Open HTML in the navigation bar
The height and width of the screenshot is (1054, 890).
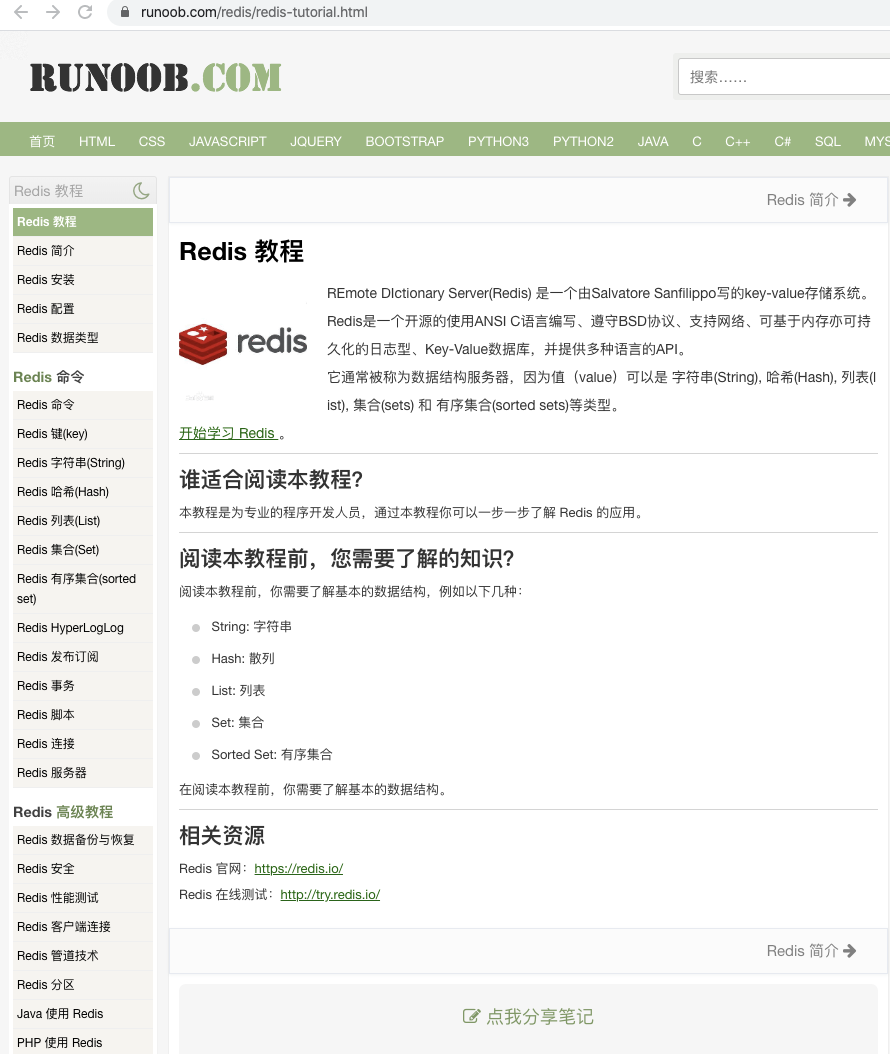[97, 141]
